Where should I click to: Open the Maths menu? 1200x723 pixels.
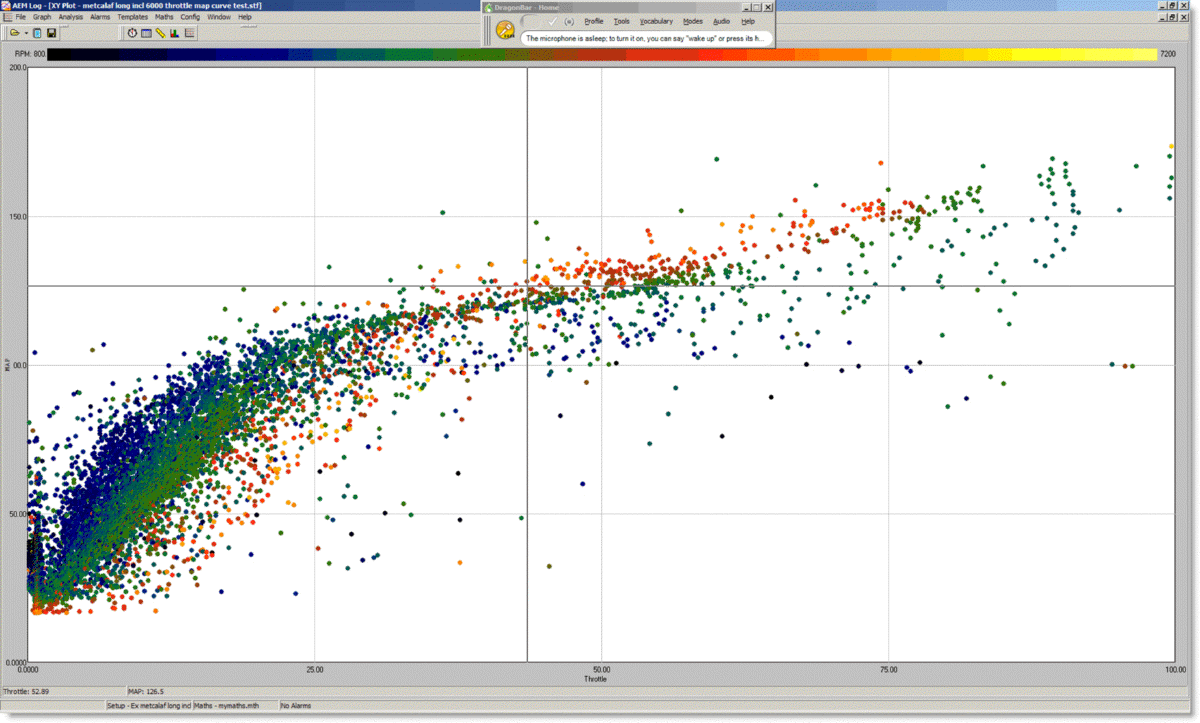(164, 17)
